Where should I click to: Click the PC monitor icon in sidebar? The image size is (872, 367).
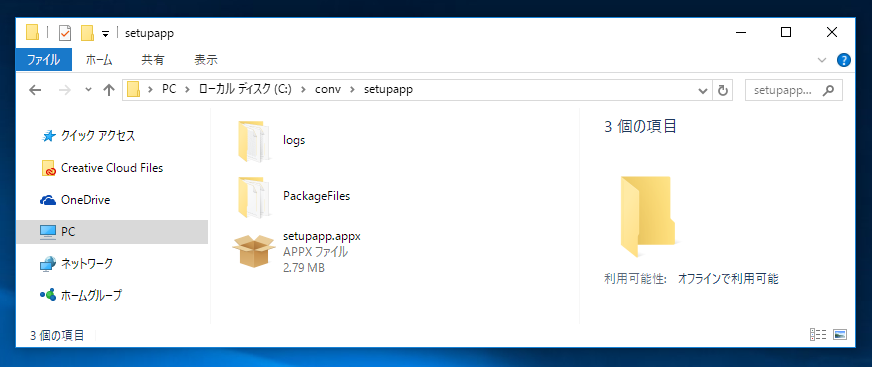coord(48,232)
